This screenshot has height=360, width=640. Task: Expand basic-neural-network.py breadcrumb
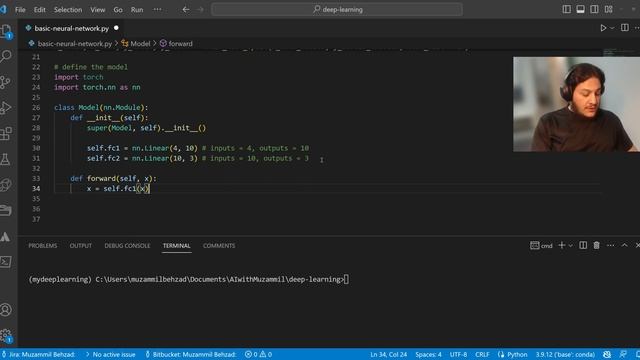coord(70,43)
